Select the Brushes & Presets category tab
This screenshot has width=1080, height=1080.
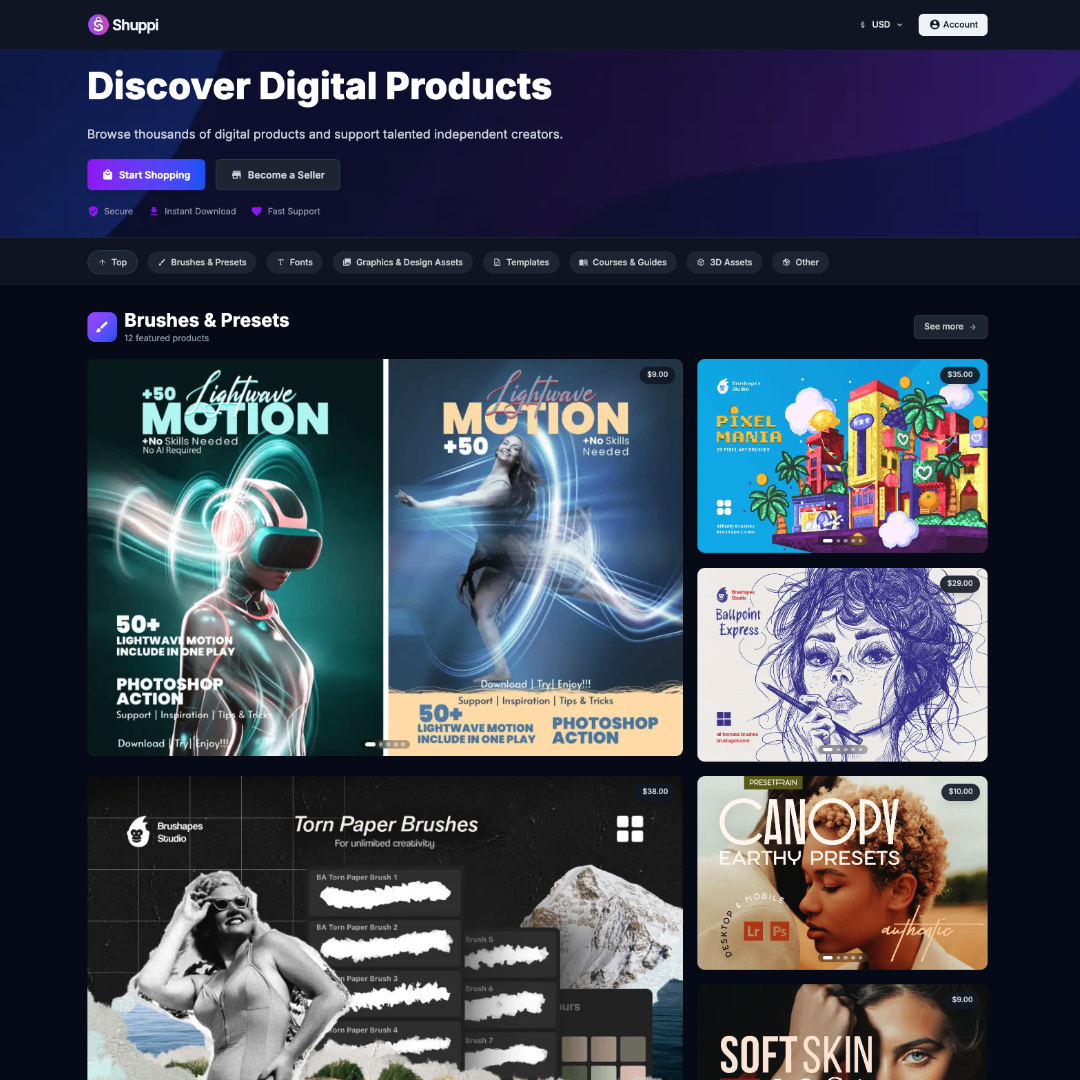(202, 262)
